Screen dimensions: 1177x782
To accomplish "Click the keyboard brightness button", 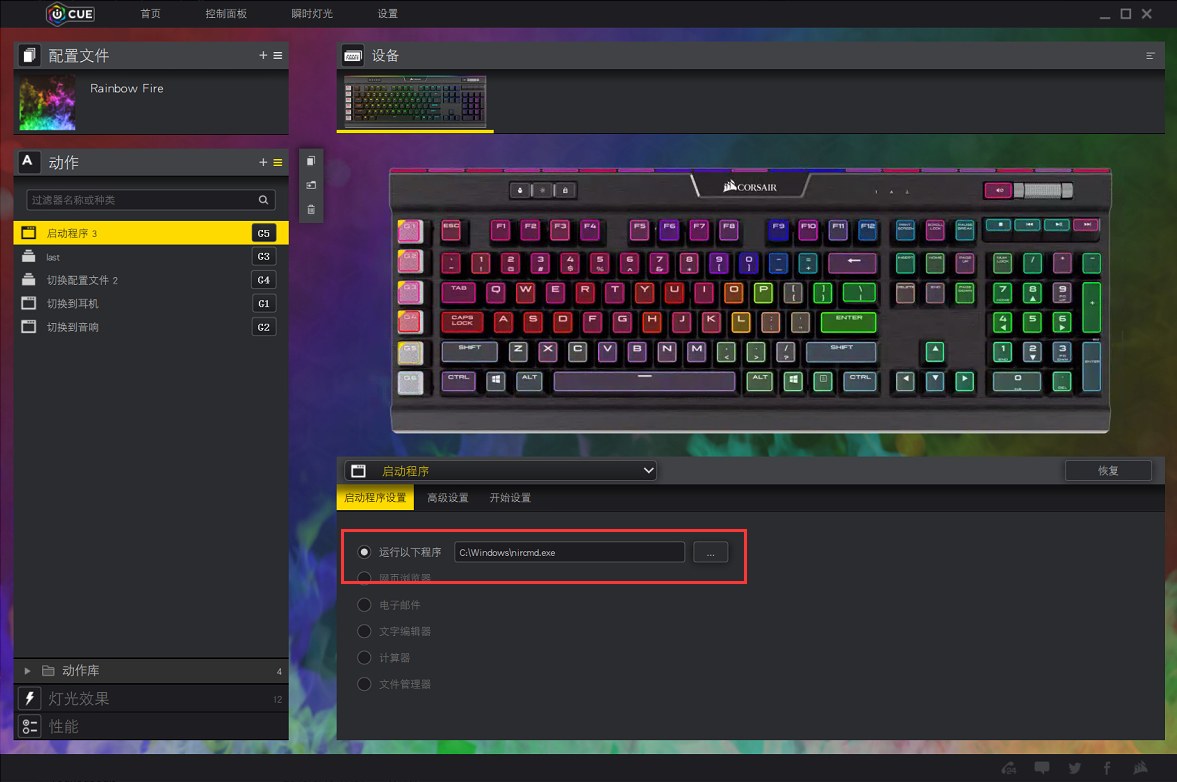I will [543, 191].
